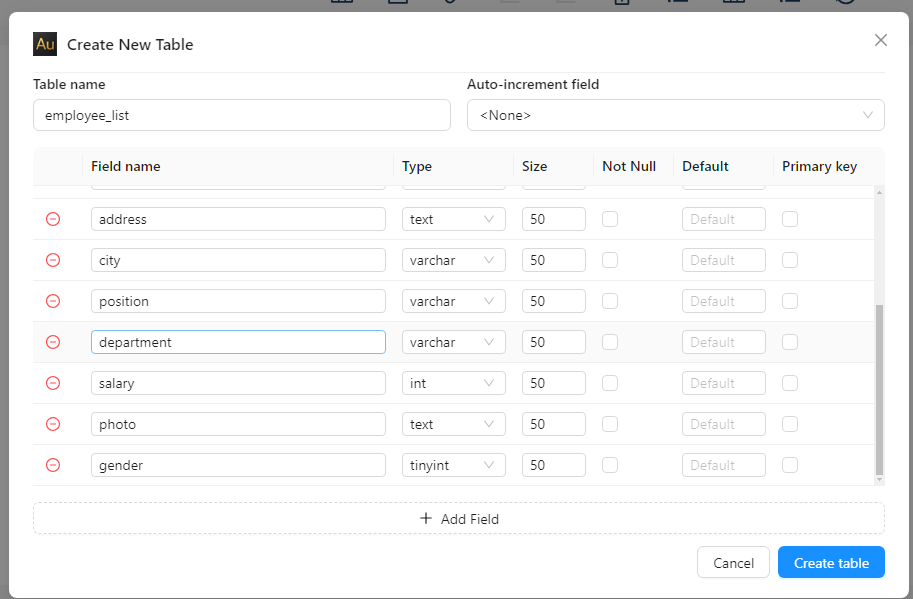Open type dropdown for department field
This screenshot has height=599, width=913.
[x=454, y=342]
